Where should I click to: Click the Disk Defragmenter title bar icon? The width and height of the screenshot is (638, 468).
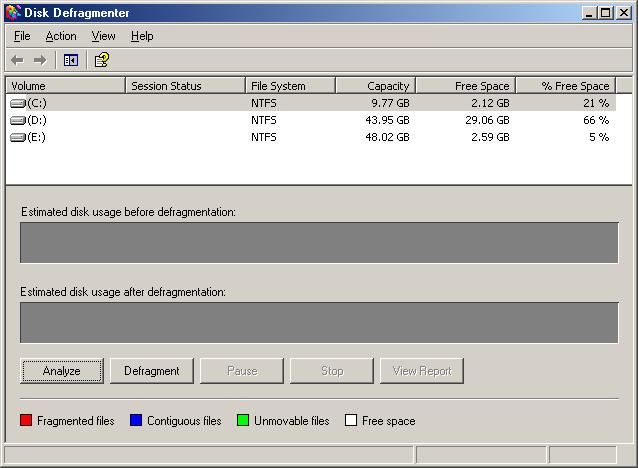[13, 13]
